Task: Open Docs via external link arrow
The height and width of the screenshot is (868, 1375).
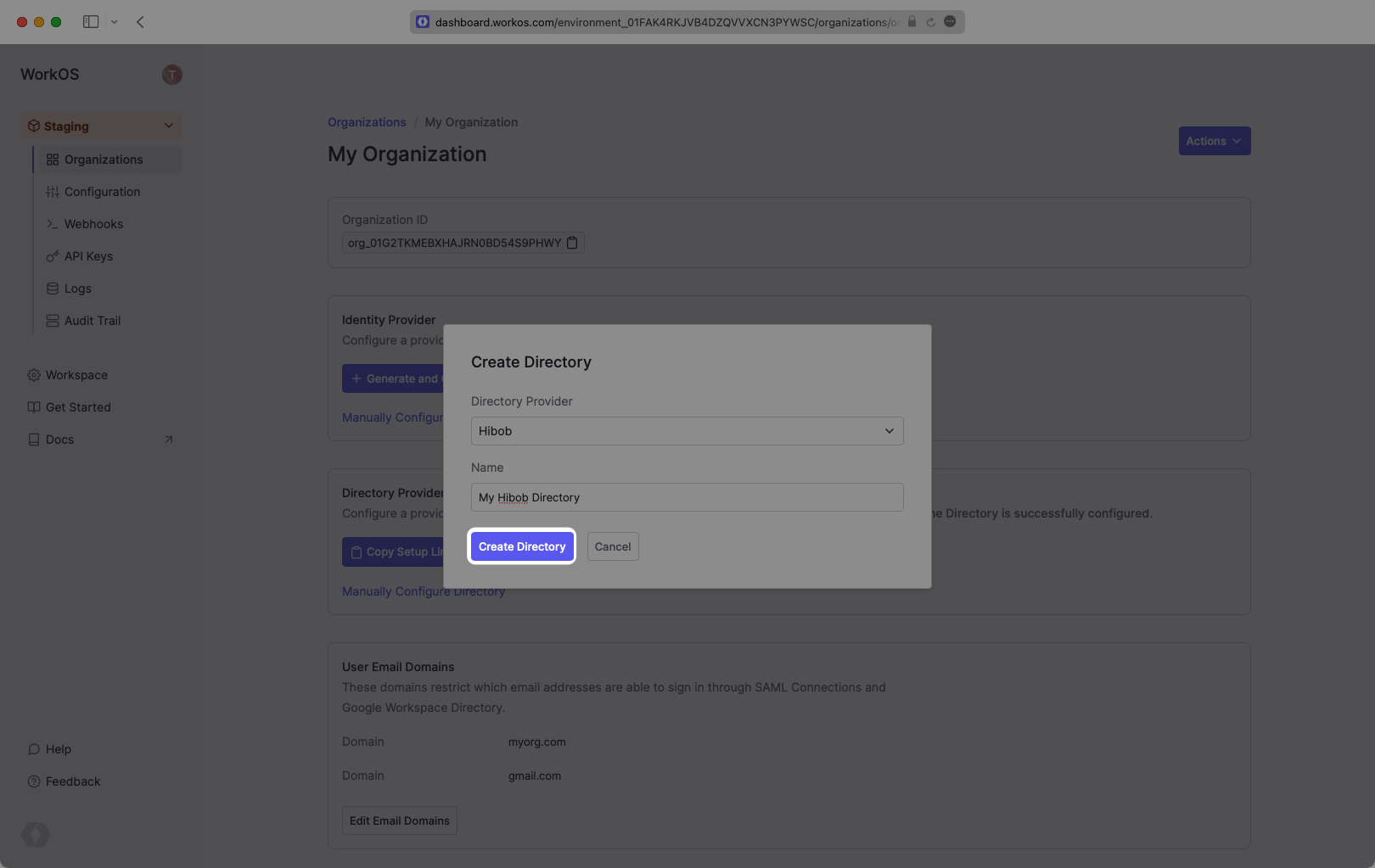Action: [169, 440]
